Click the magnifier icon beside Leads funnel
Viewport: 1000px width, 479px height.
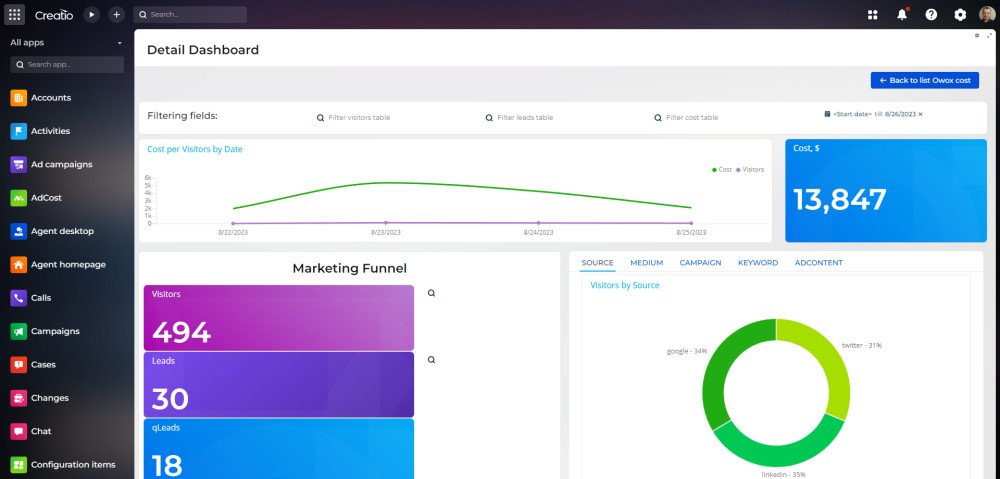coord(431,360)
